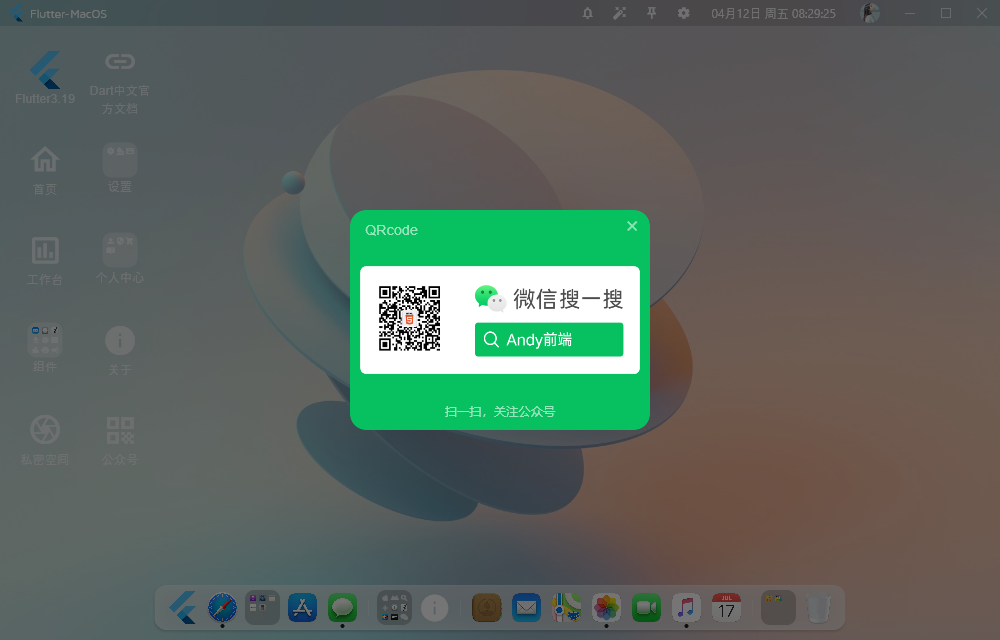This screenshot has width=1000, height=640.
Task: Click the user avatar in top bar
Action: click(870, 13)
